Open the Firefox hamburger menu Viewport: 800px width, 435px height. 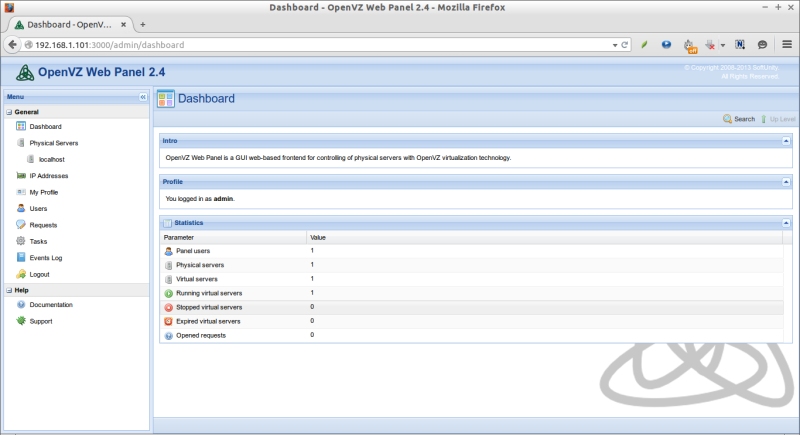[787, 45]
